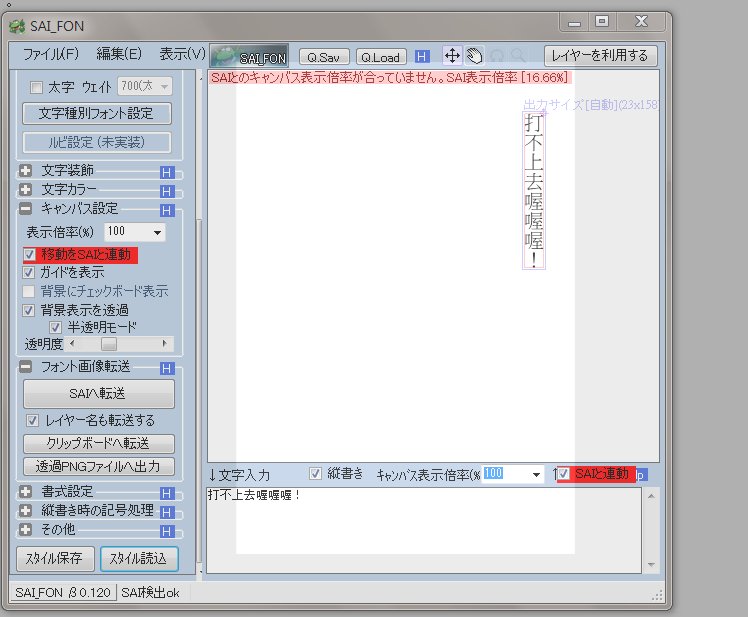Viewport: 748px width, 617px height.
Task: Click the 透明度 slider left arrow
Action: (73, 343)
